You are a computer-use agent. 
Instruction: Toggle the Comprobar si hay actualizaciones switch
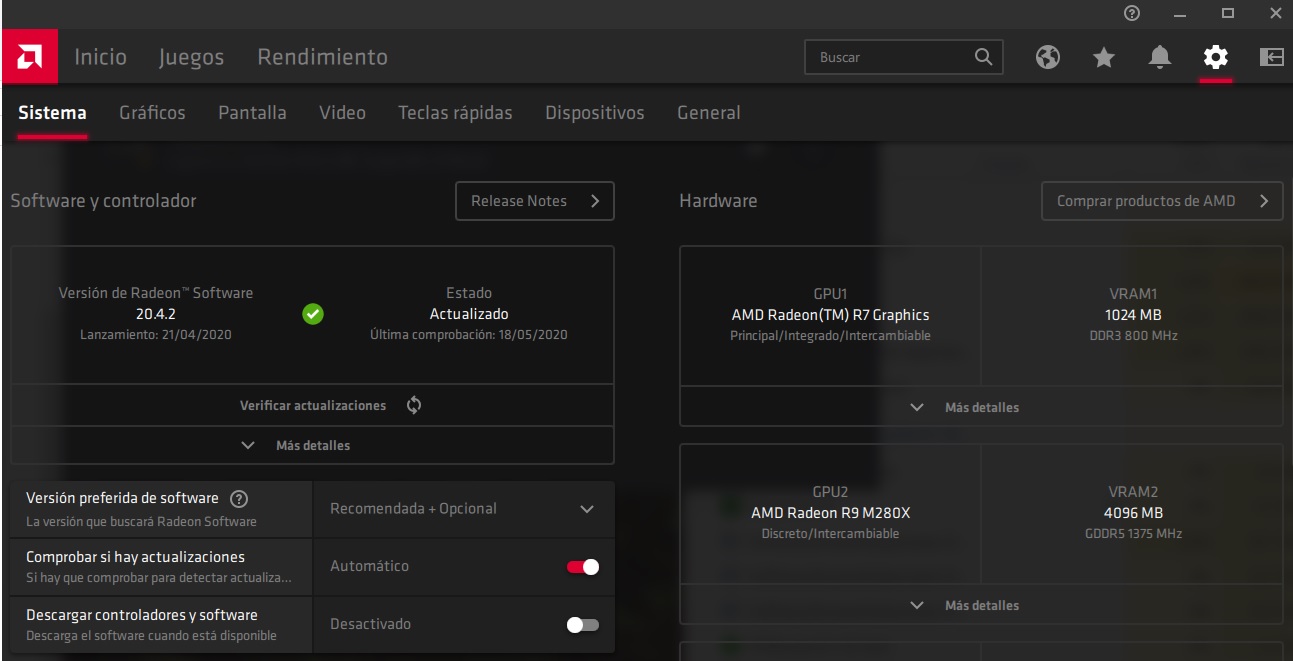[x=583, y=567]
